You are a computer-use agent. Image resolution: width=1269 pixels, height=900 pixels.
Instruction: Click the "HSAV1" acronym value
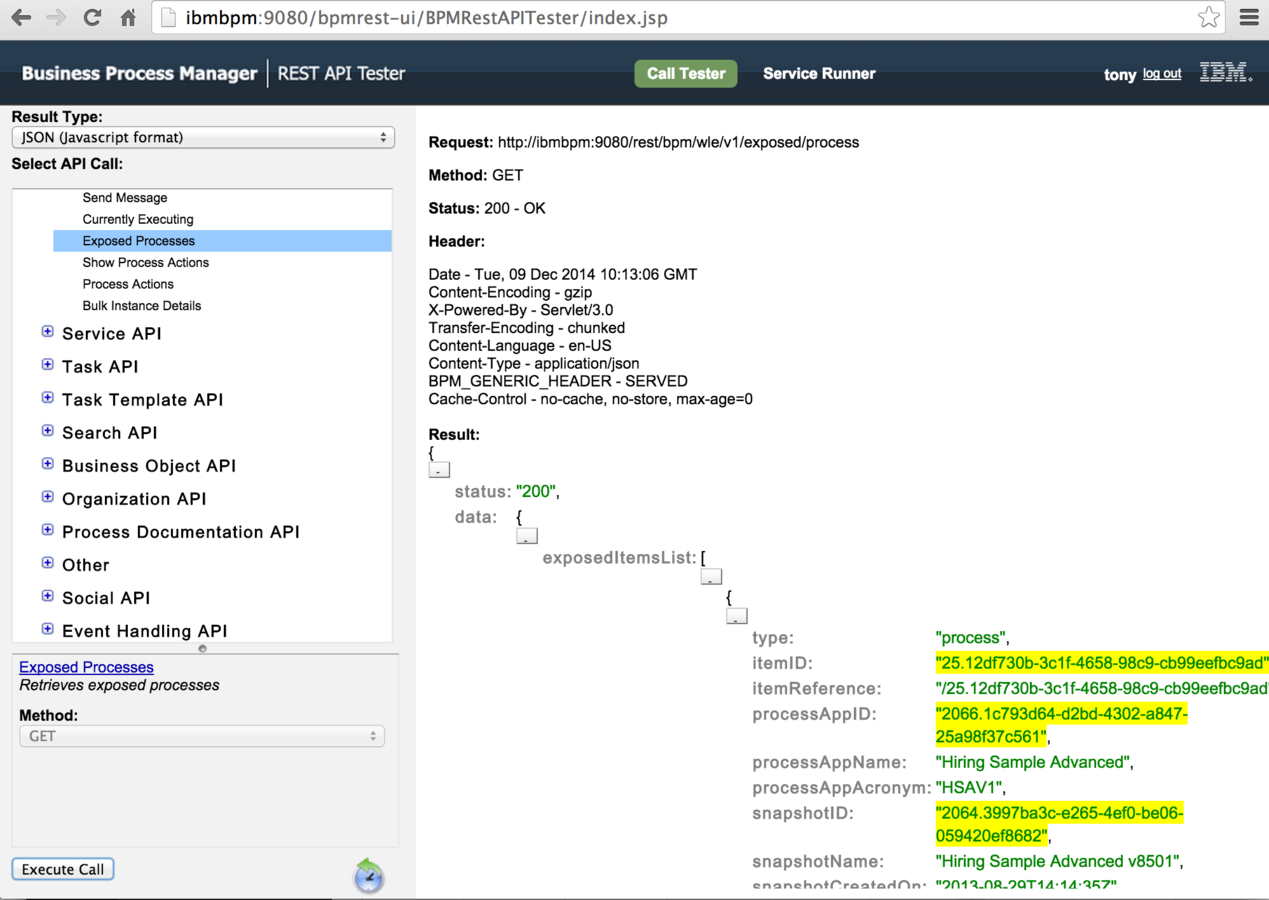pos(967,788)
